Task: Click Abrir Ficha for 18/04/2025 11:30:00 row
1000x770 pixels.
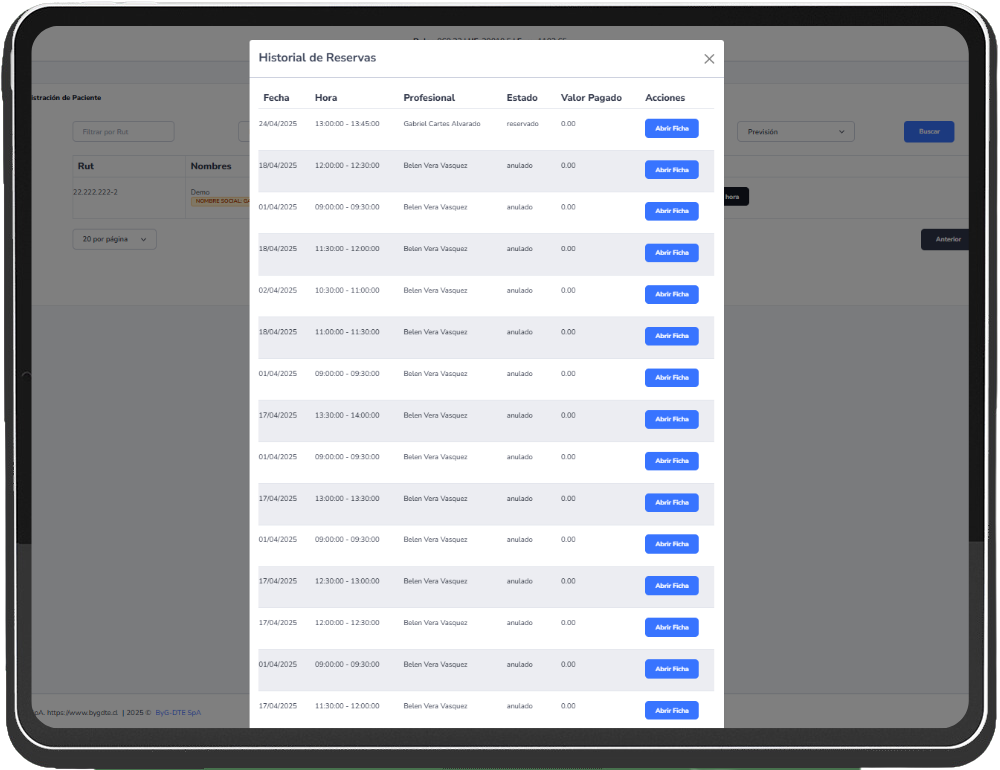Action: 671,253
